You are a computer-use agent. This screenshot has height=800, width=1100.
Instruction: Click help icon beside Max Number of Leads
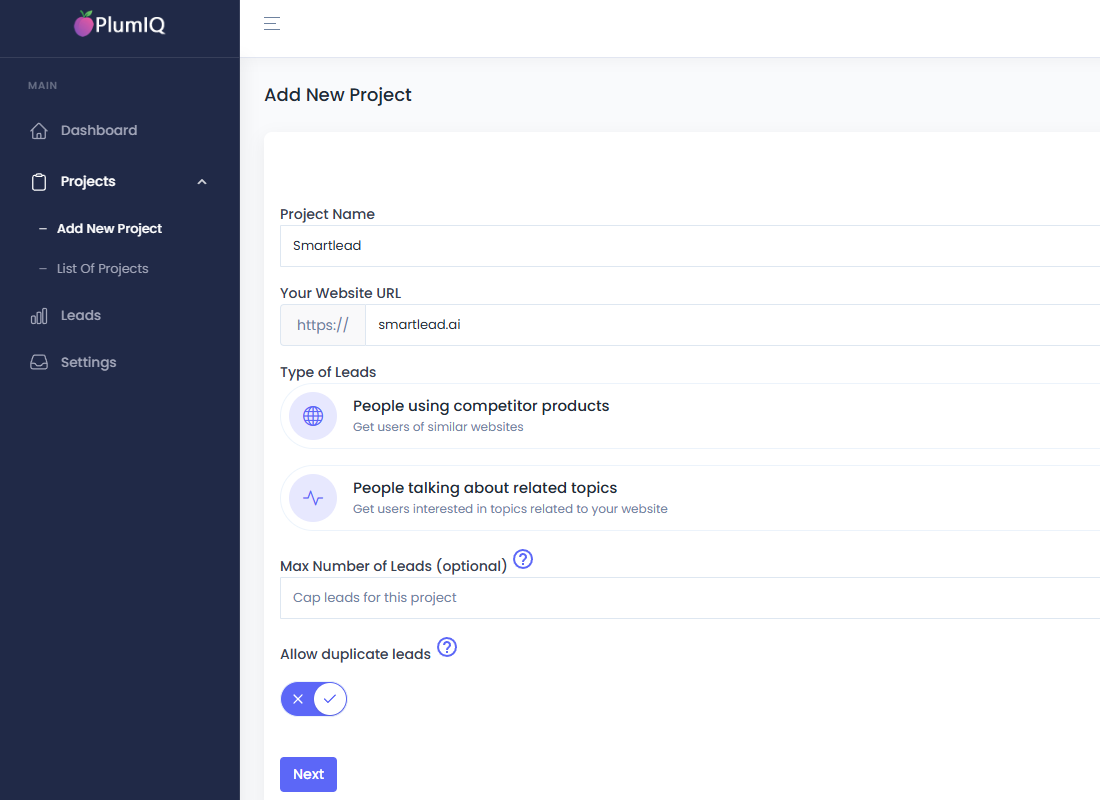click(x=522, y=560)
